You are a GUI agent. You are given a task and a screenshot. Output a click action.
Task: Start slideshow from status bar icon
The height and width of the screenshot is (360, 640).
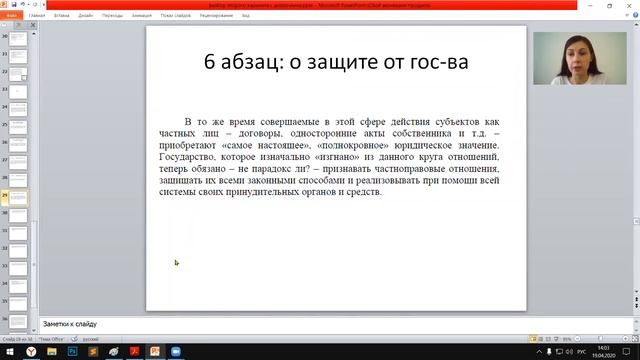[x=556, y=339]
